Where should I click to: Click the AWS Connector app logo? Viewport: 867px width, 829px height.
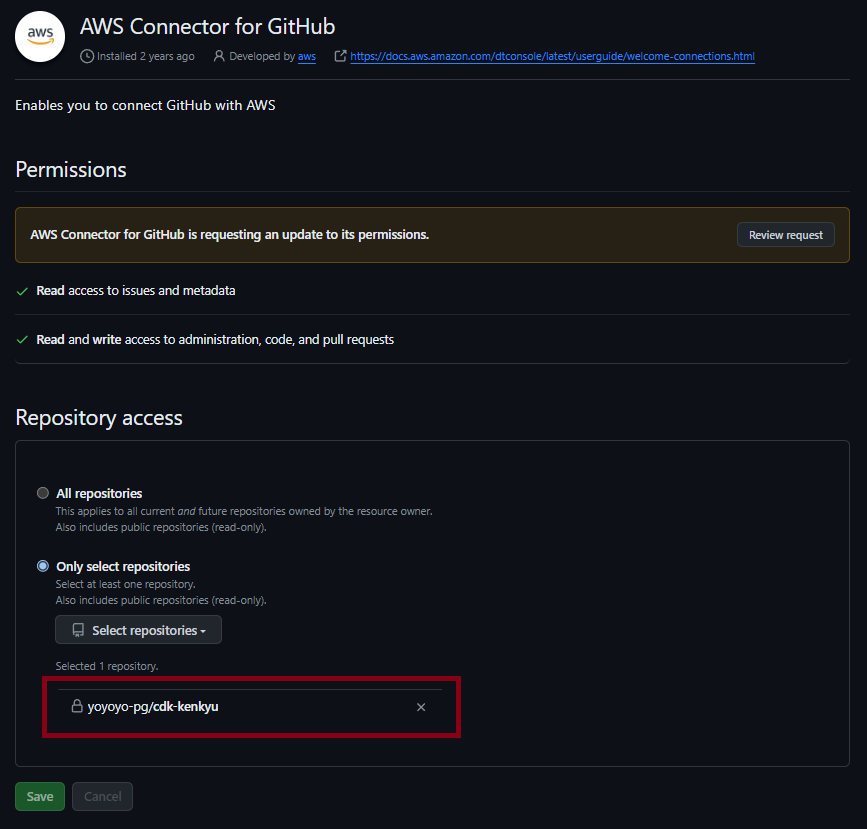click(x=39, y=36)
